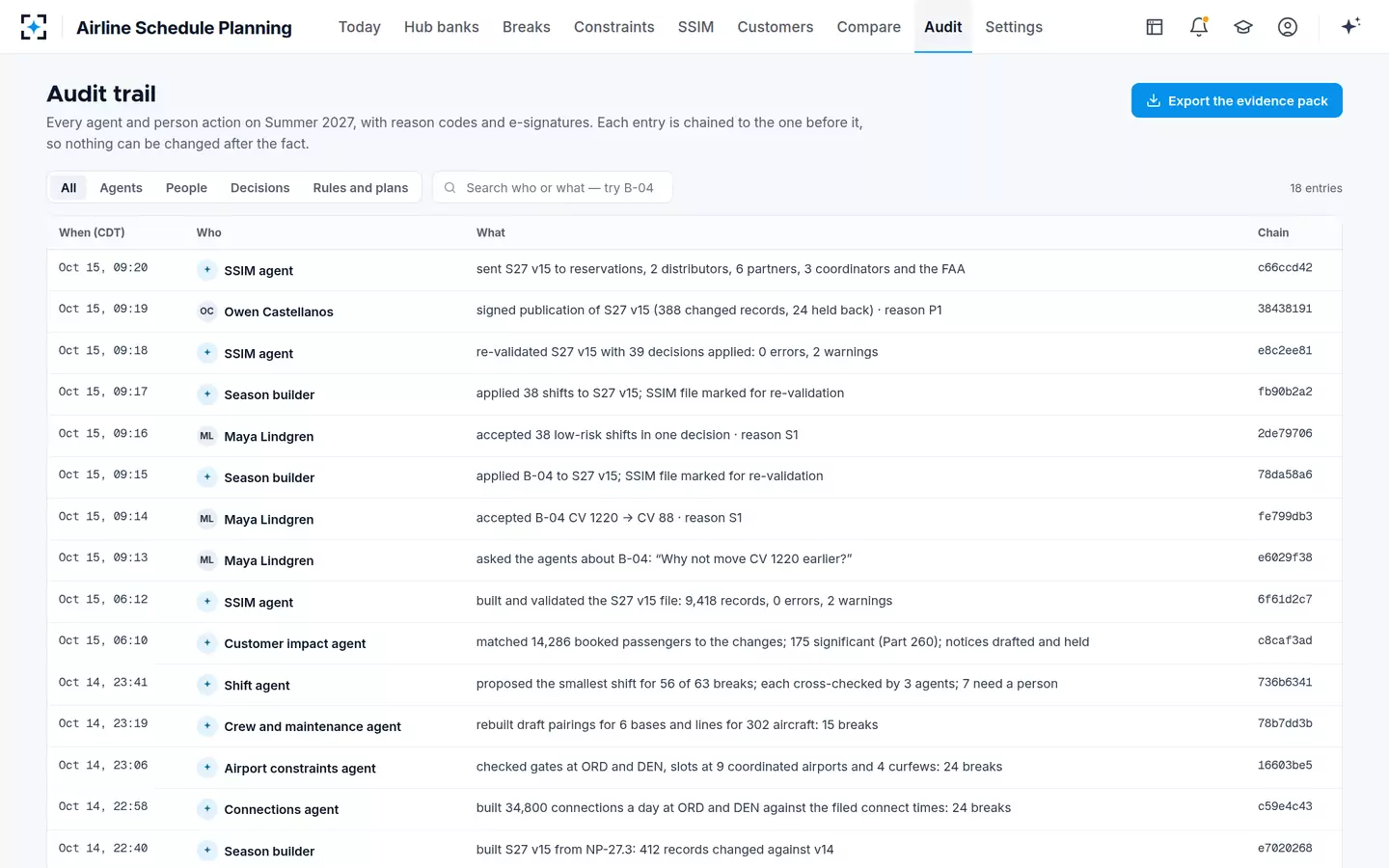Select the All filter

(x=68, y=187)
